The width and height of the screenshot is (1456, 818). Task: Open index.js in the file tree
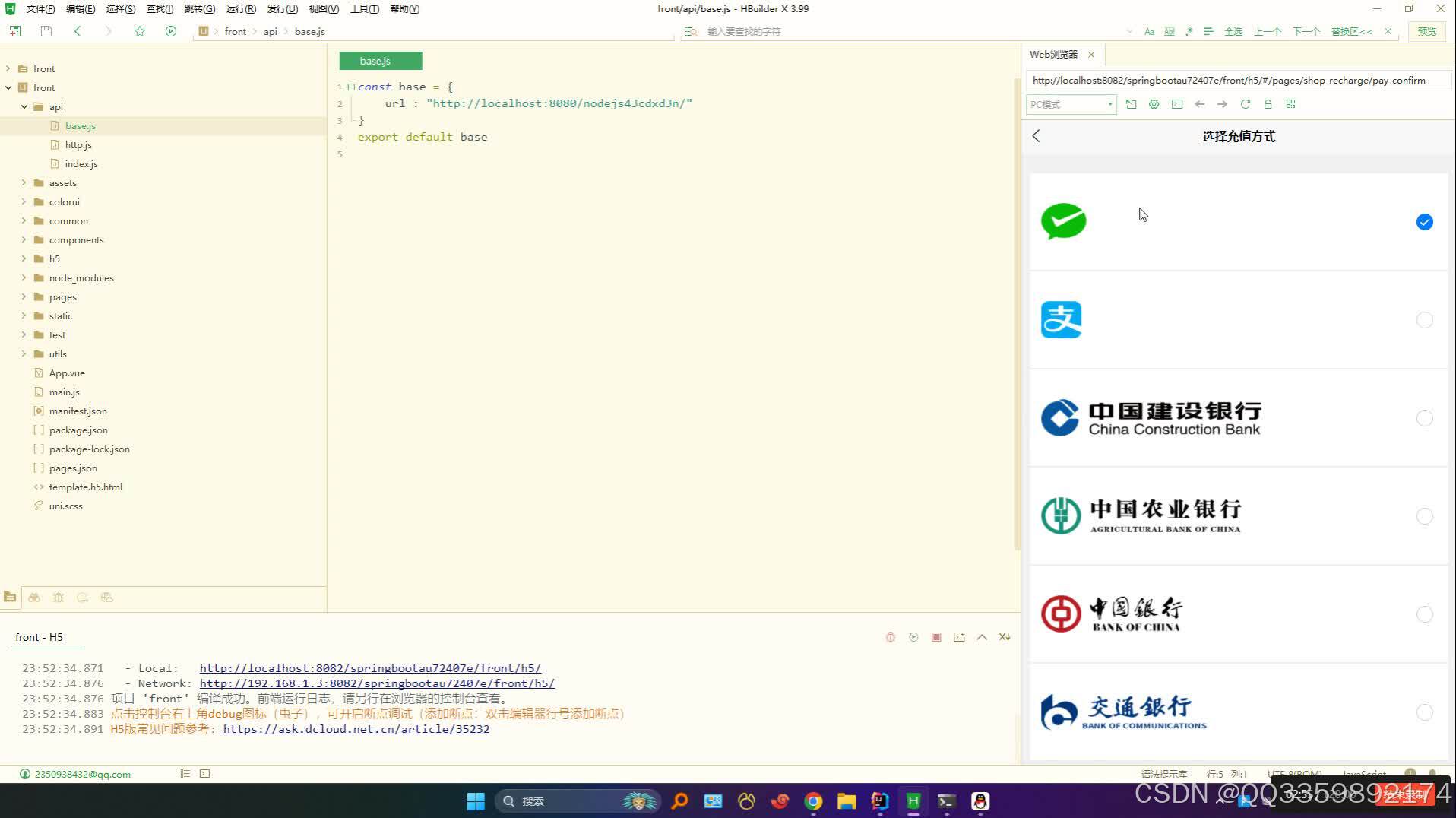(81, 163)
